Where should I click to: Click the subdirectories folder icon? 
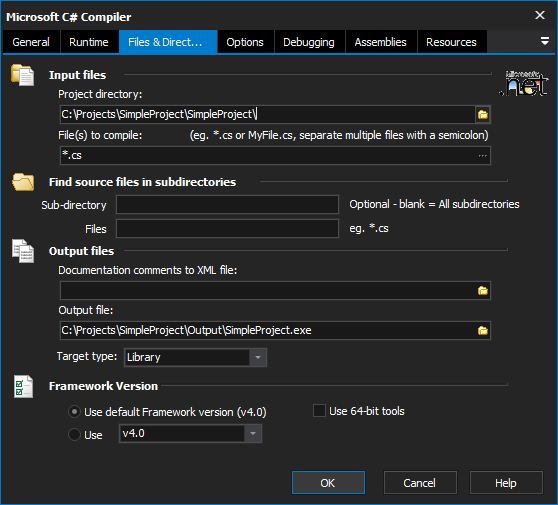[x=23, y=182]
